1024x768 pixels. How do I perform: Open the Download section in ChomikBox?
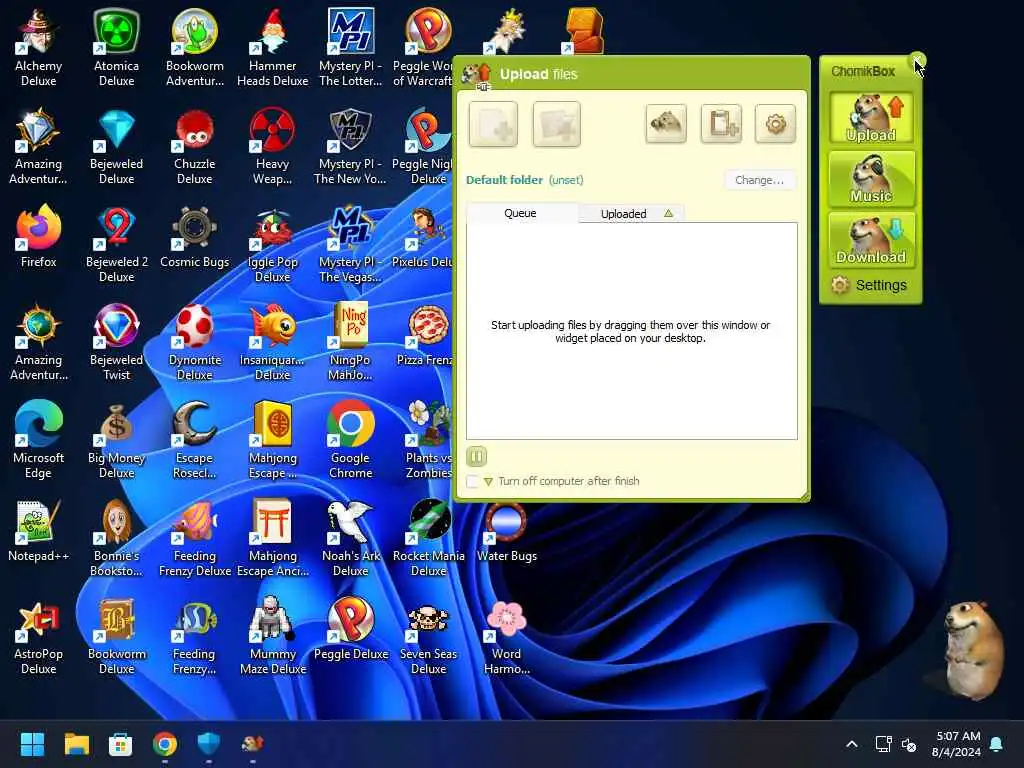point(871,240)
